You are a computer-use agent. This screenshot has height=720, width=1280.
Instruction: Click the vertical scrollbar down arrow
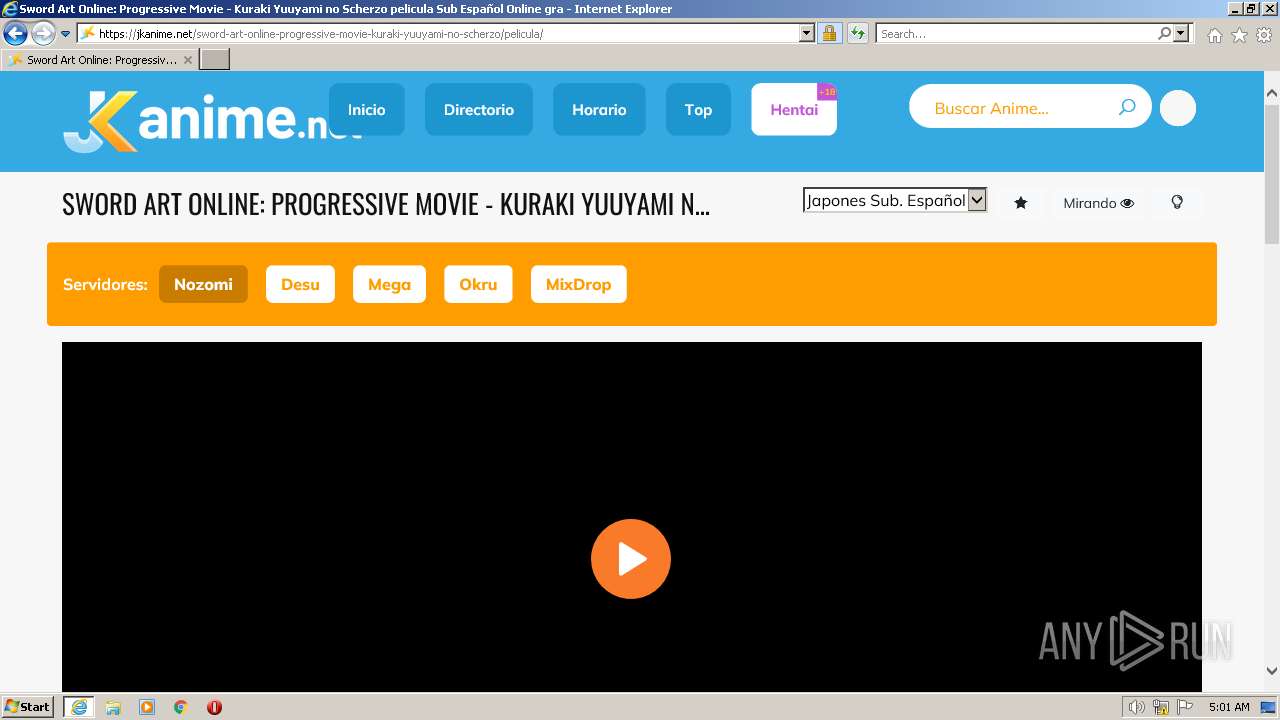tap(1272, 671)
